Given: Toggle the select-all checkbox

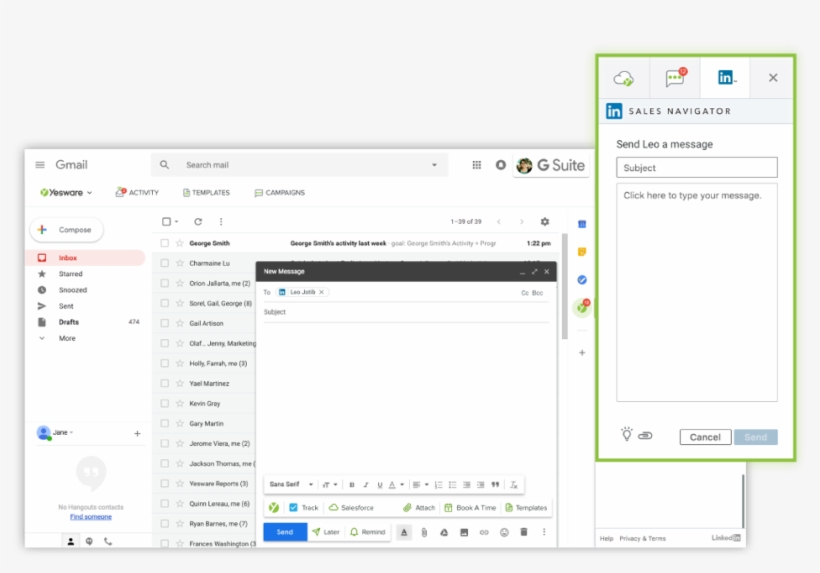Looking at the screenshot, I should pyautogui.click(x=166, y=222).
